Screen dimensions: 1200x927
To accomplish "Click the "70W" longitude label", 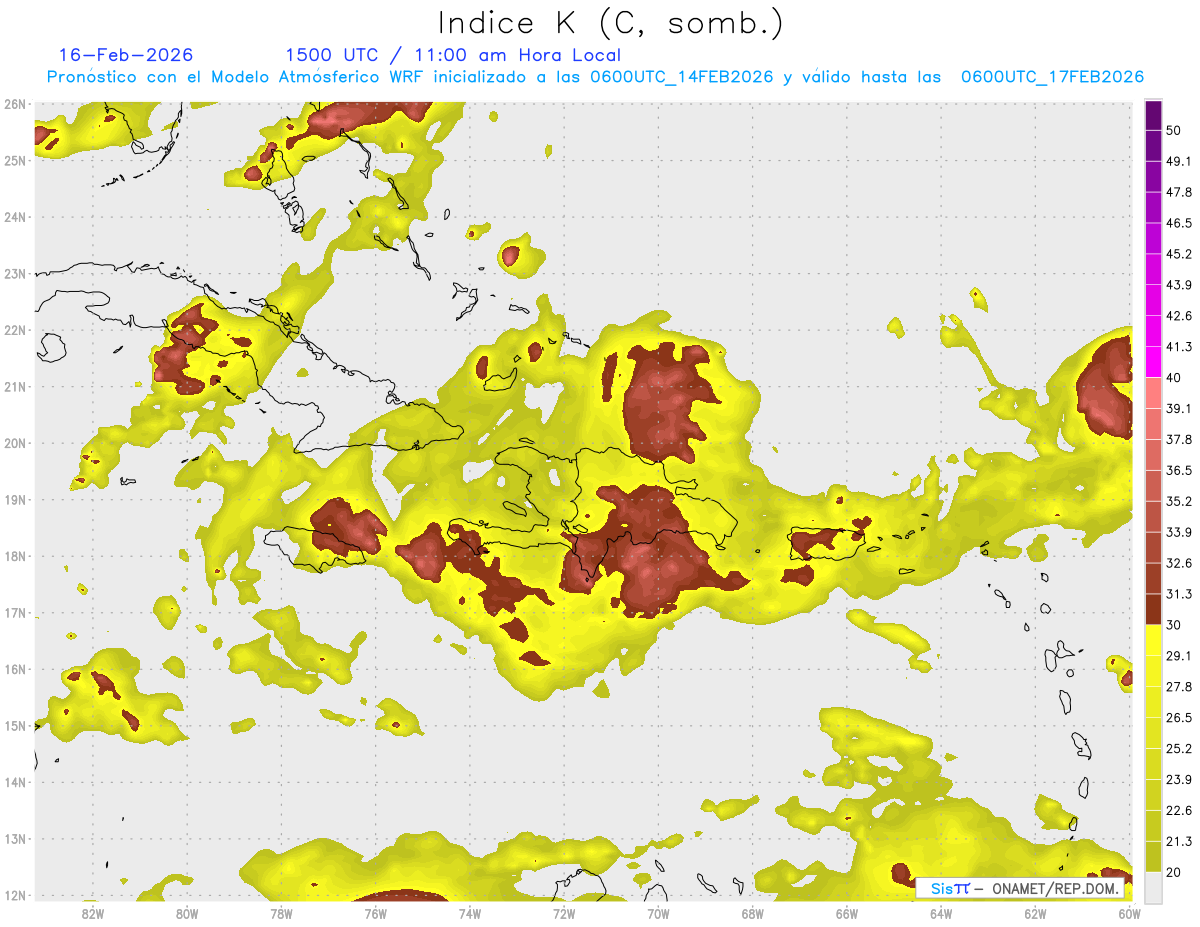I will click(x=658, y=913).
